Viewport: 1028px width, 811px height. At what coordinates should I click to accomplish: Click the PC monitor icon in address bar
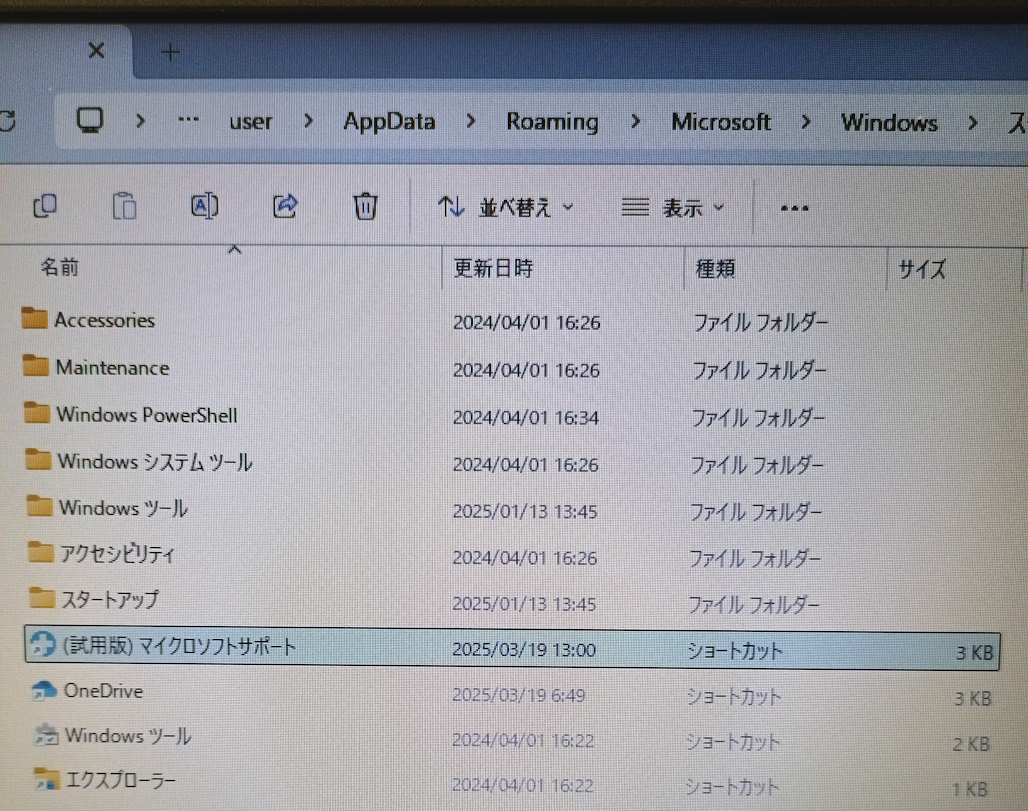(91, 121)
